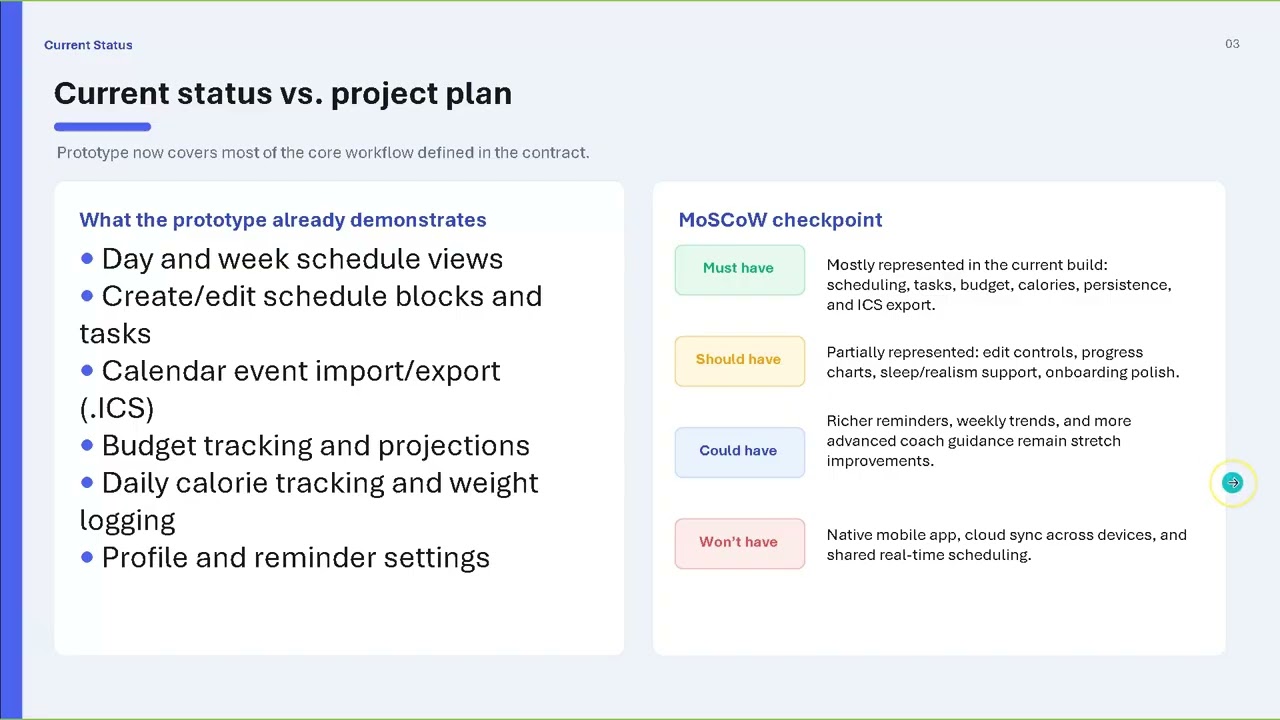Click the 'Native mobile app, cloud sync' description
1280x720 pixels.
1006,545
